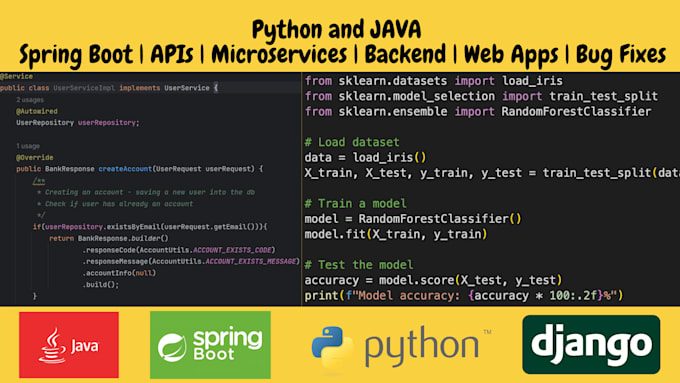Click 'Microservices' in the banner subtitle
Image resolution: width=680 pixels, height=383 pixels.
(279, 54)
